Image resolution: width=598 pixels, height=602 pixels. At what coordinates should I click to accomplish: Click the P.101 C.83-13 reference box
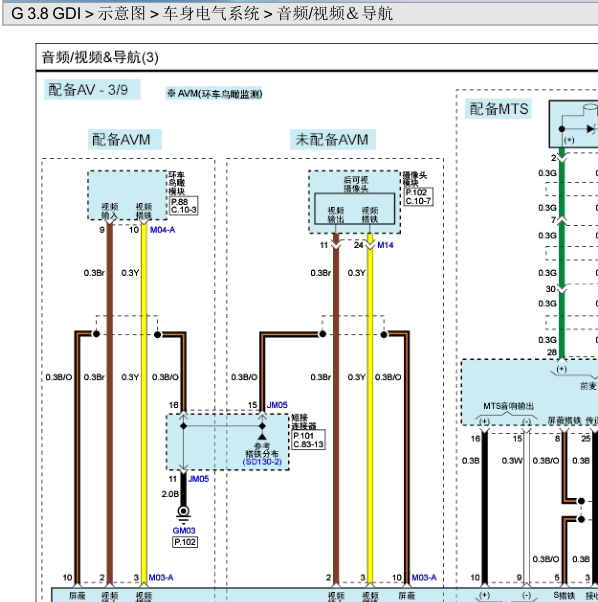[308, 440]
